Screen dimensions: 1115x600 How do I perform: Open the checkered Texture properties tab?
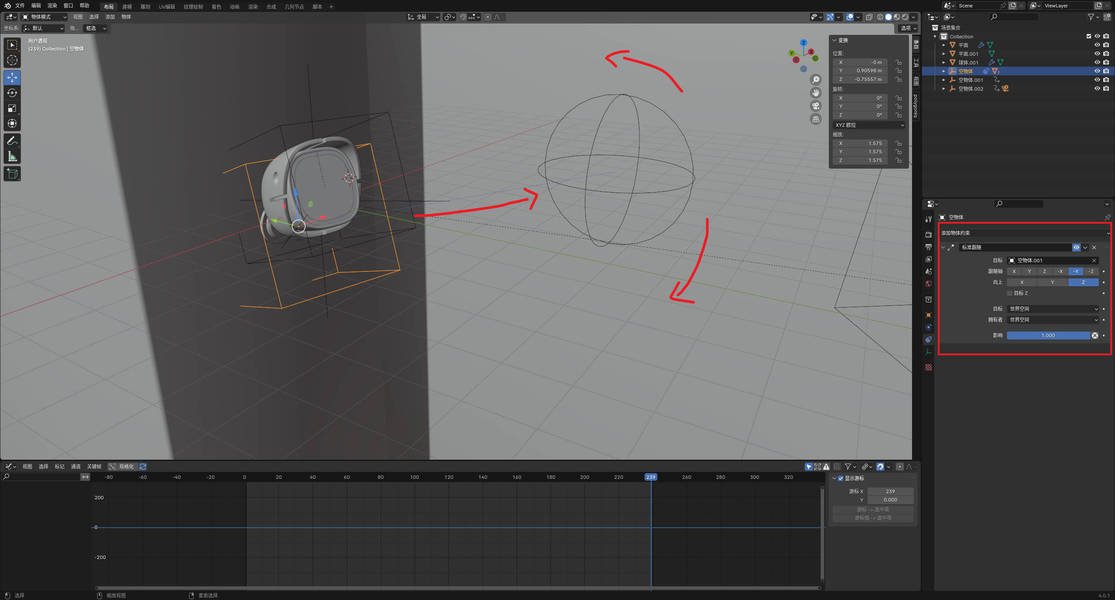click(x=928, y=367)
